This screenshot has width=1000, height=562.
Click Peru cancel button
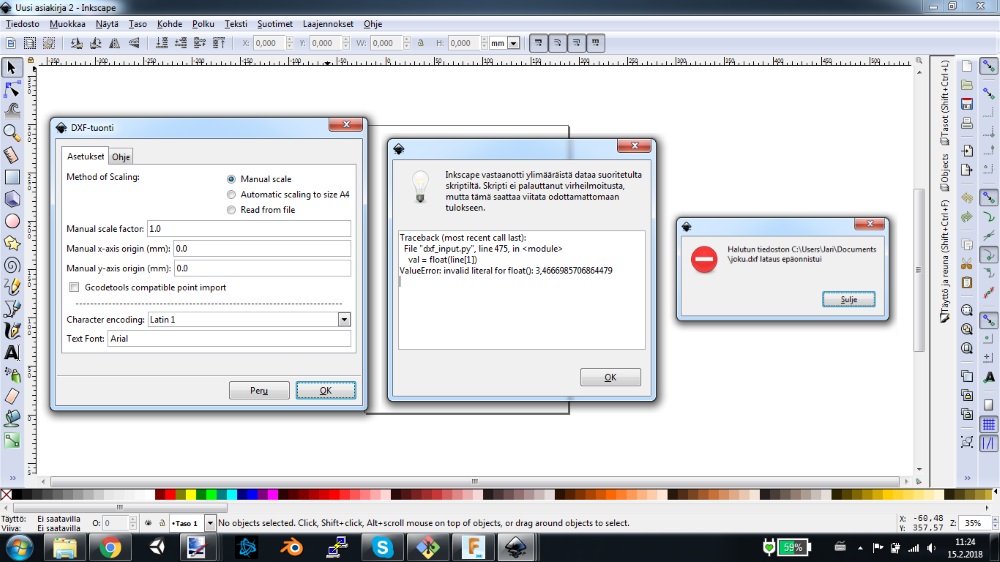pos(259,390)
